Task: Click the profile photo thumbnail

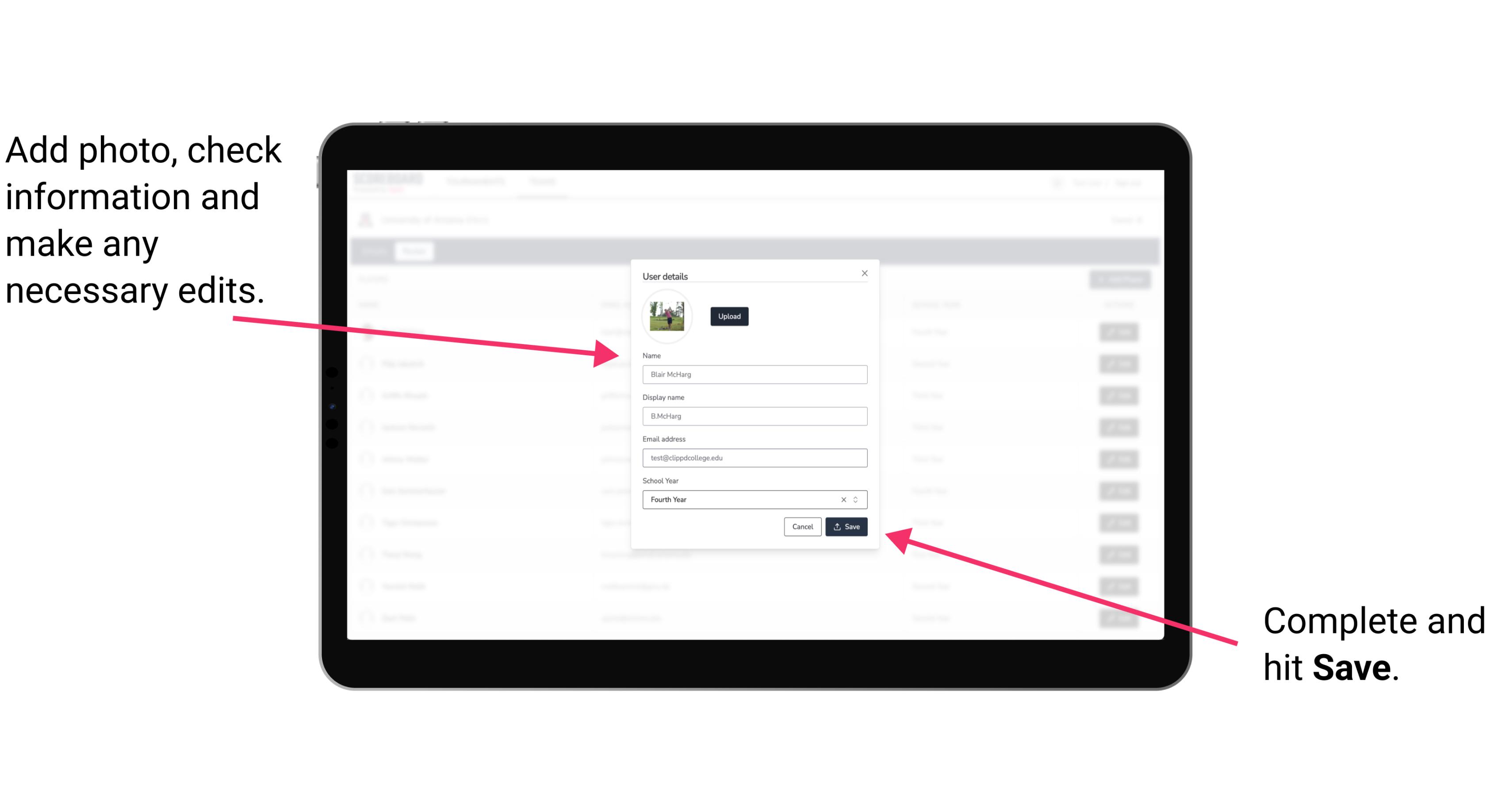Action: 667,316
